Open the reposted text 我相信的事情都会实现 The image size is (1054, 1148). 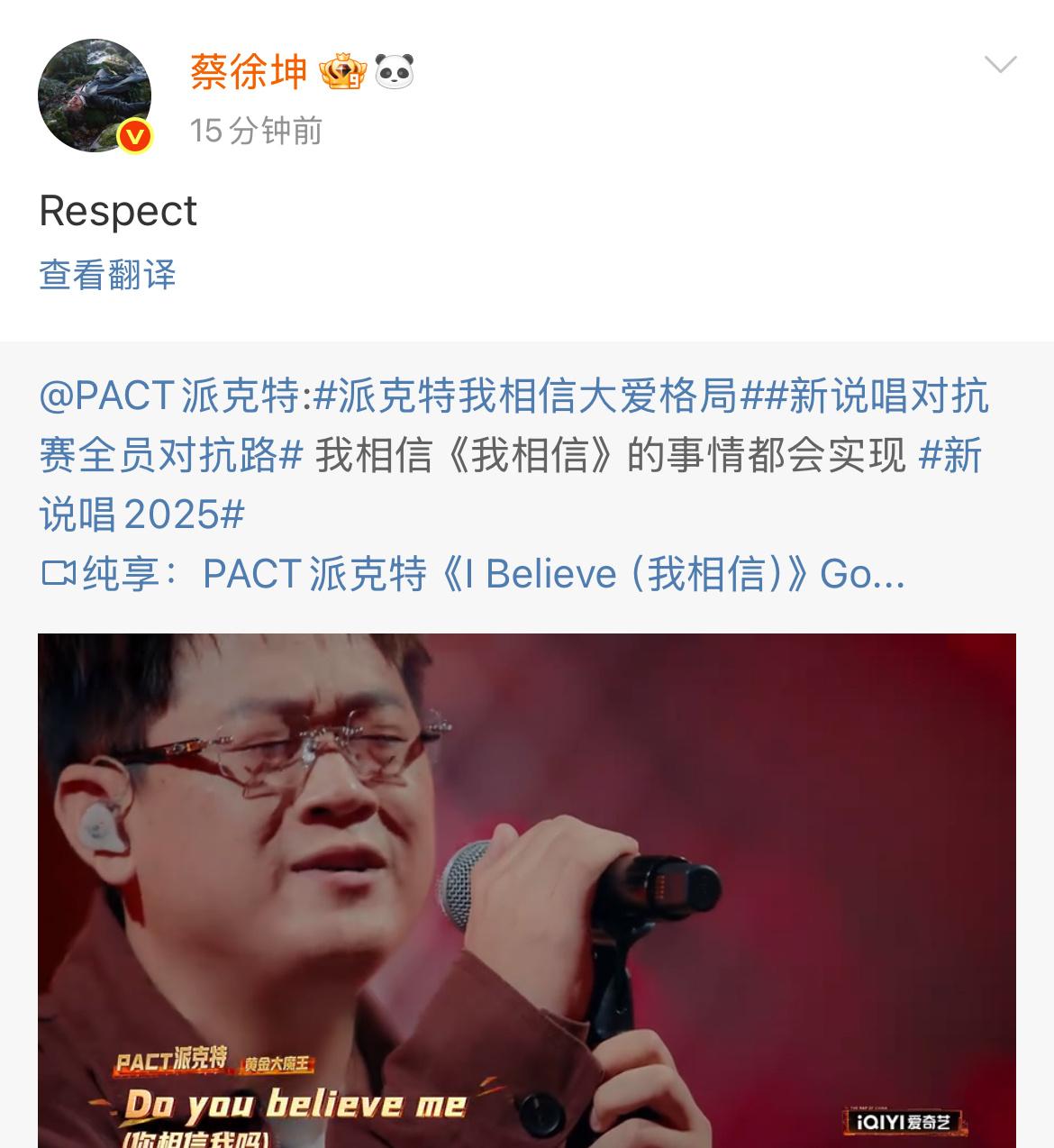tap(611, 456)
